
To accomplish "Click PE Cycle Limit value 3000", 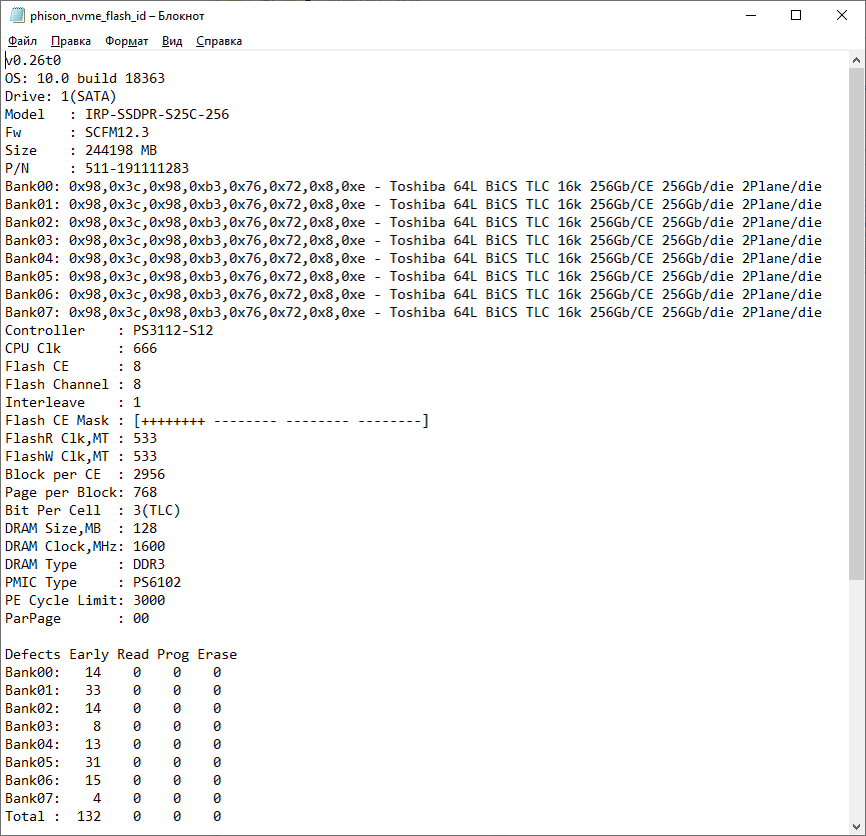I will point(149,601).
